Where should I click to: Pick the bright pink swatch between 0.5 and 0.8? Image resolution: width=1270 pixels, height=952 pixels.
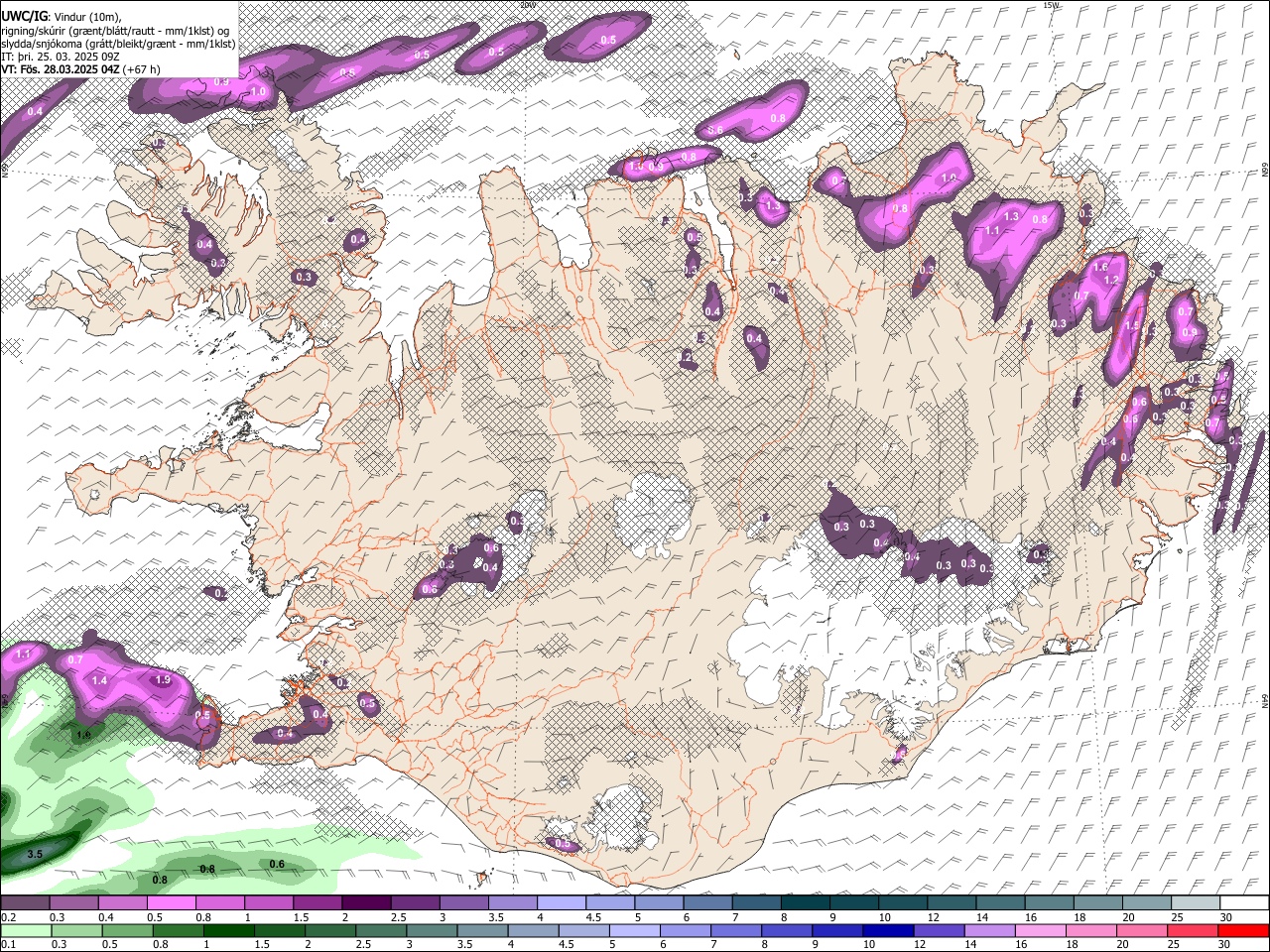(171, 903)
